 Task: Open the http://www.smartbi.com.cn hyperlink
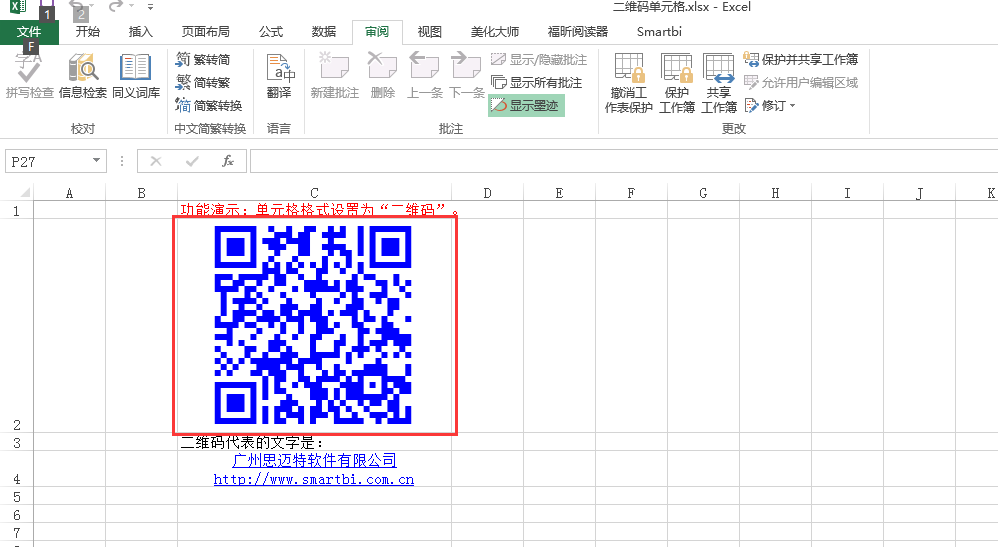click(314, 480)
